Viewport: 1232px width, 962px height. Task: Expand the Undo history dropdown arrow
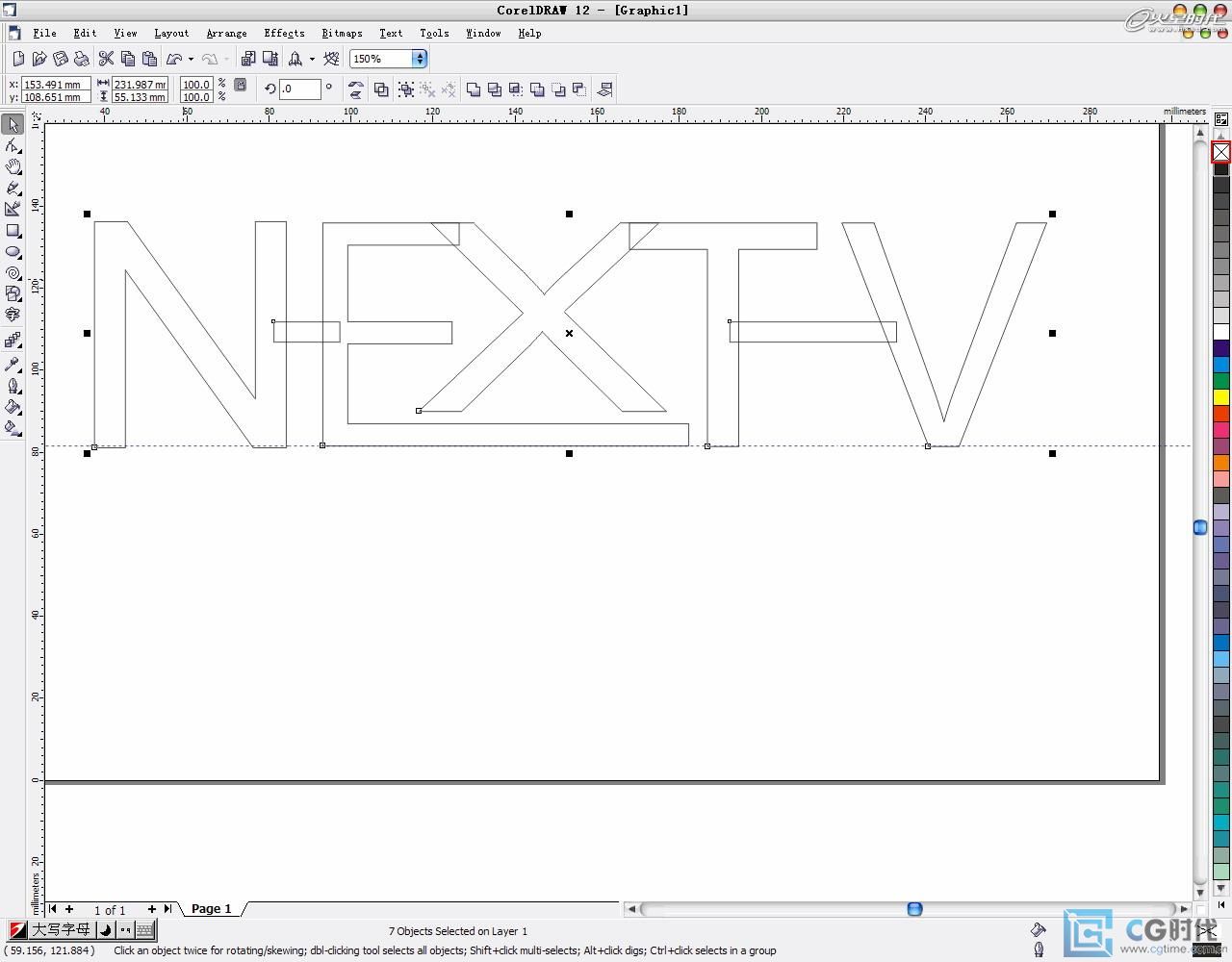pos(191,59)
